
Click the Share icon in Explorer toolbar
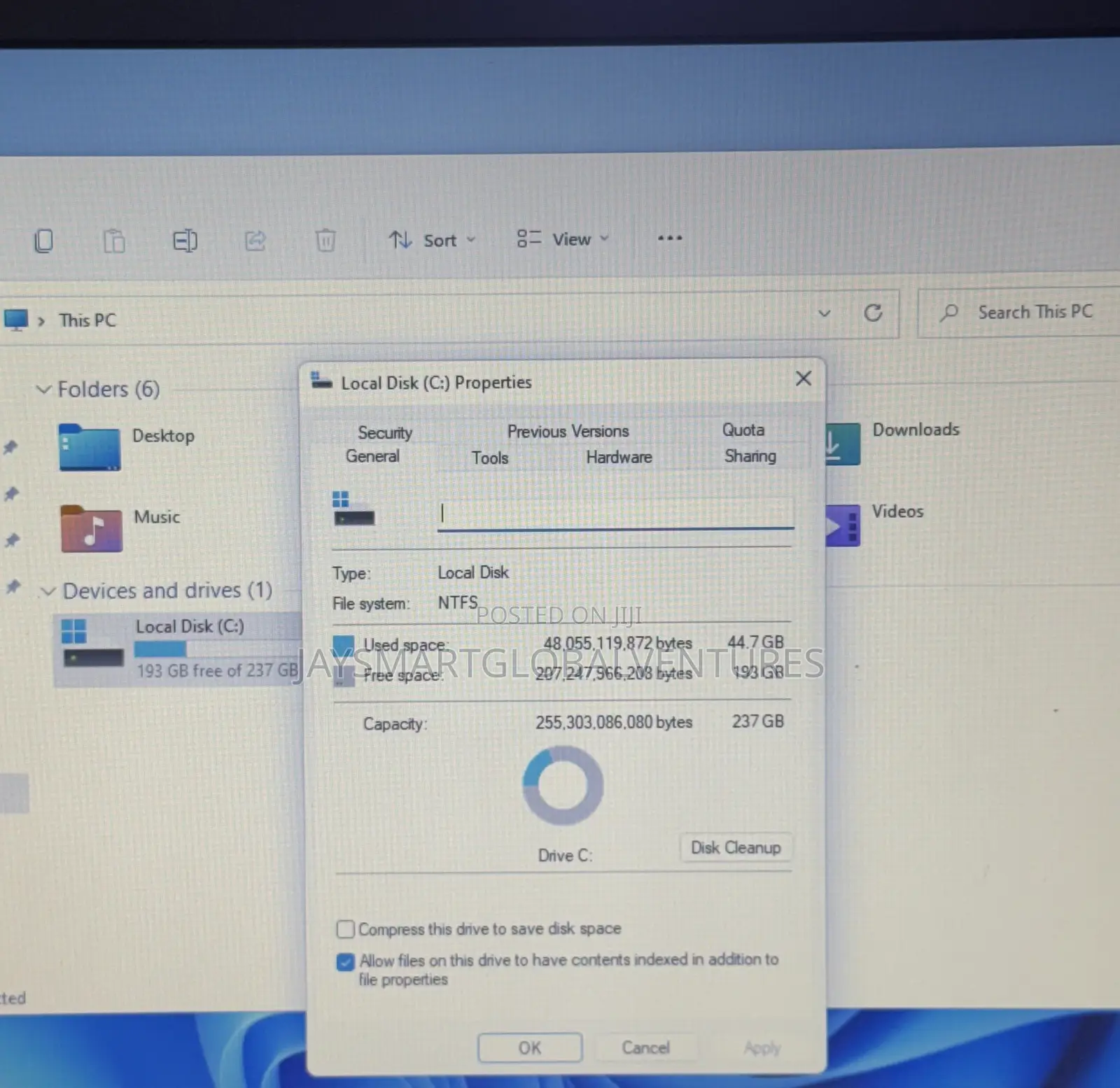click(x=255, y=241)
